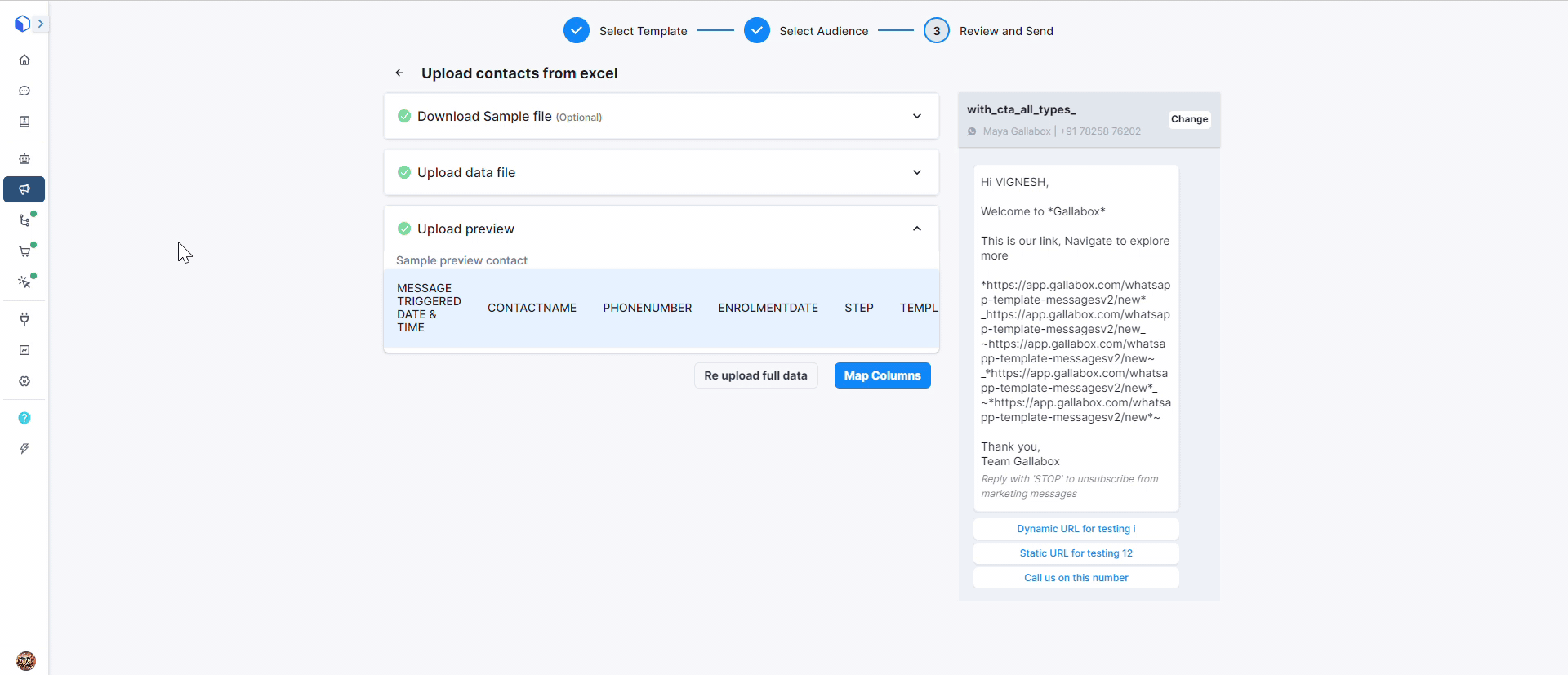This screenshot has width=1568, height=675.
Task: Go to Select Audience step
Action: coord(757,31)
